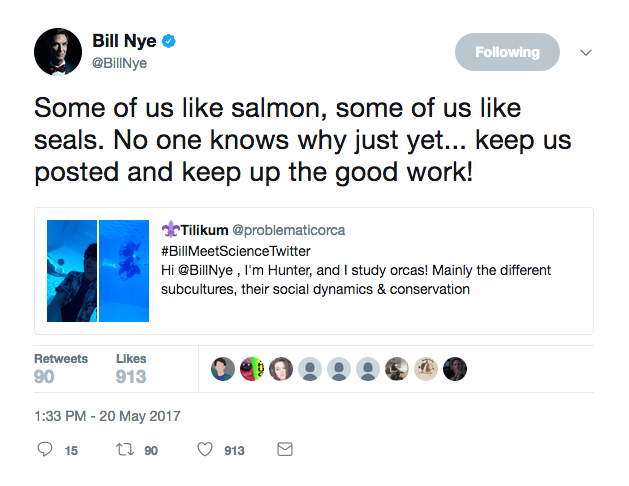Click the Bill Nye display name
Image resolution: width=629 pixels, height=486 pixels.
(125, 42)
